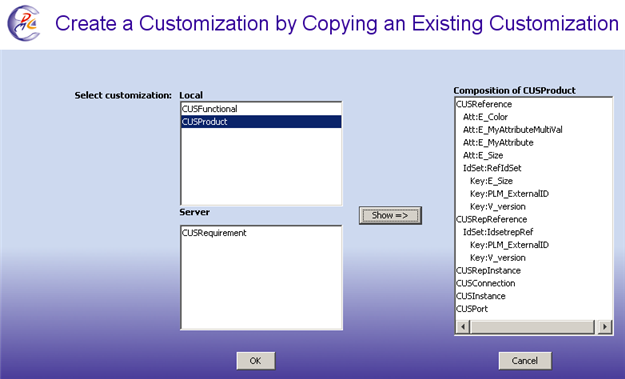Click the composition horizontal scrollbar thumb
The height and width of the screenshot is (379, 625).
[533, 327]
